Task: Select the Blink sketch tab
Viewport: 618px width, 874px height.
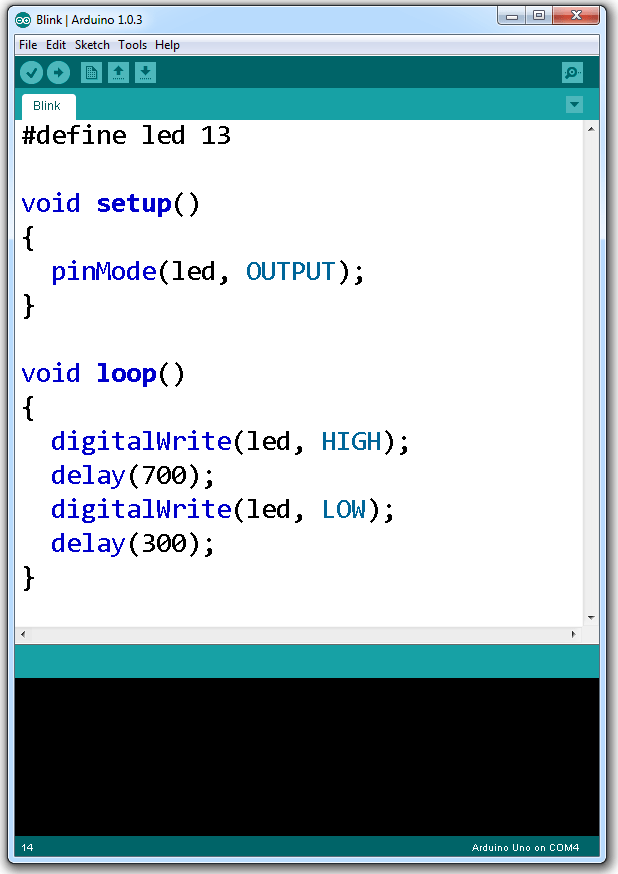Action: 47,106
